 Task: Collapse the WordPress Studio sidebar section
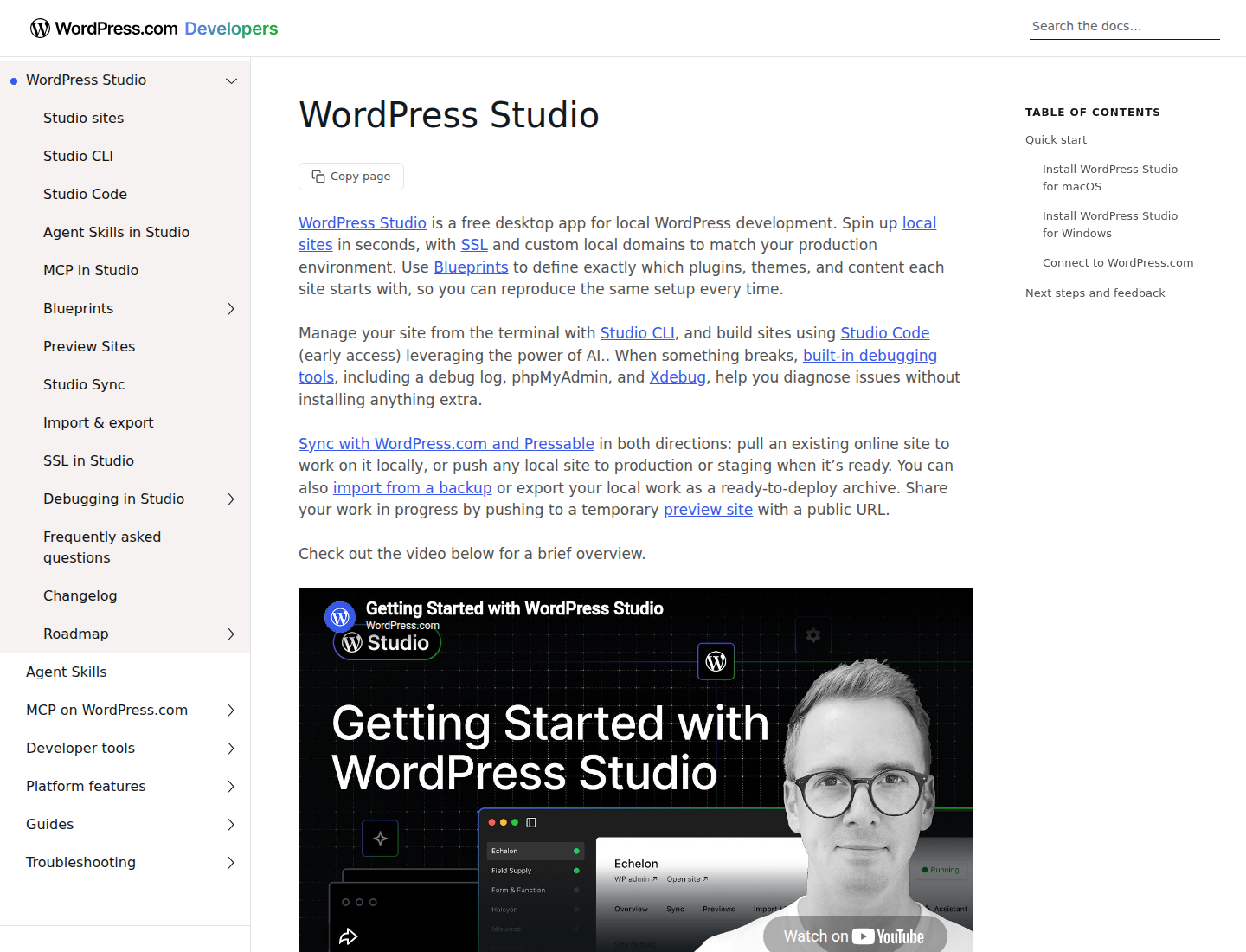231,80
